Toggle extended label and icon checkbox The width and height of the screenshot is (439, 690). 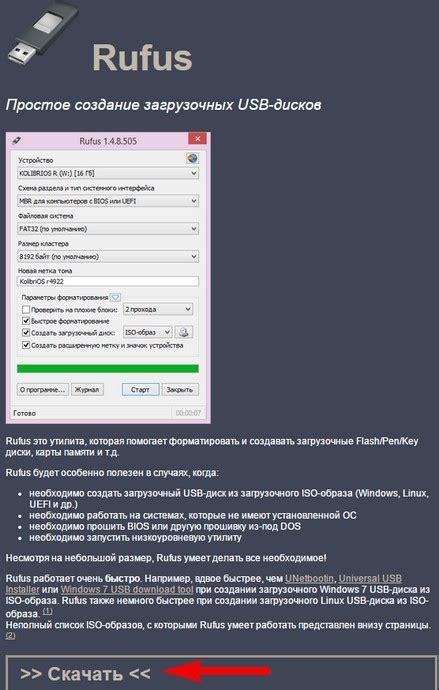[26, 345]
